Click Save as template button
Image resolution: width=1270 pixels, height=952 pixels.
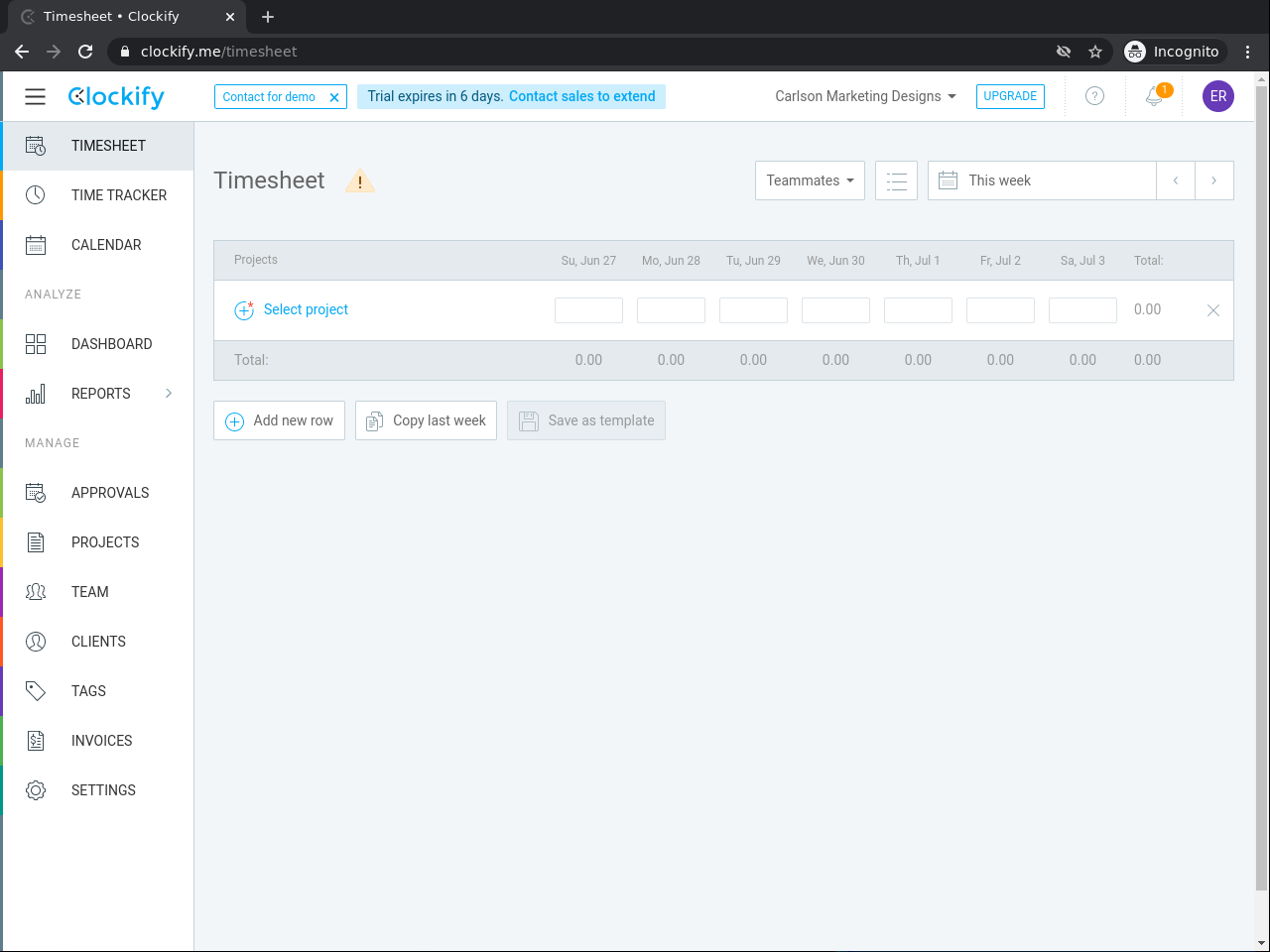coord(586,420)
